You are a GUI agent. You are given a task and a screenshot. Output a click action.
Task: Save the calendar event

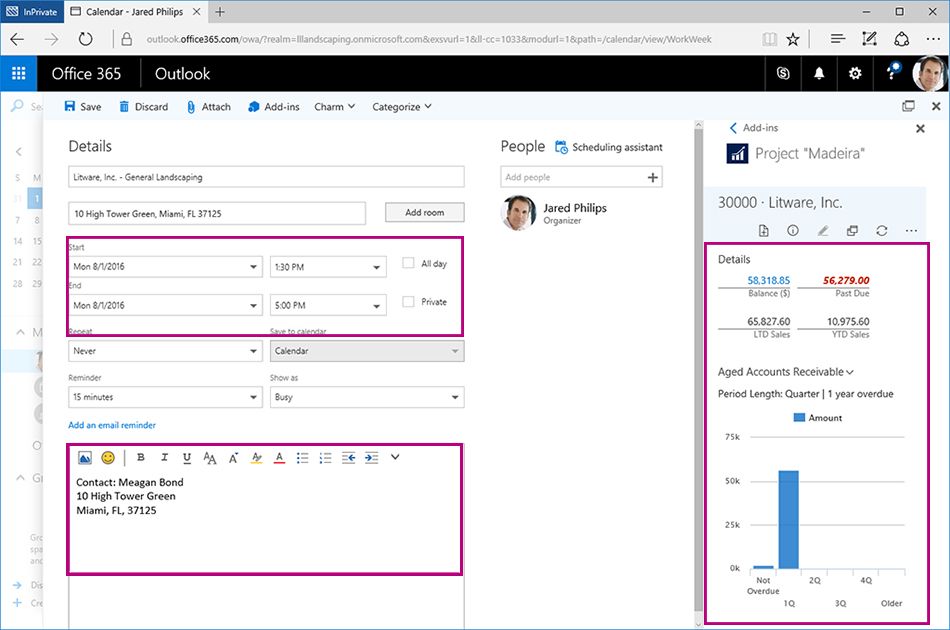pos(82,107)
